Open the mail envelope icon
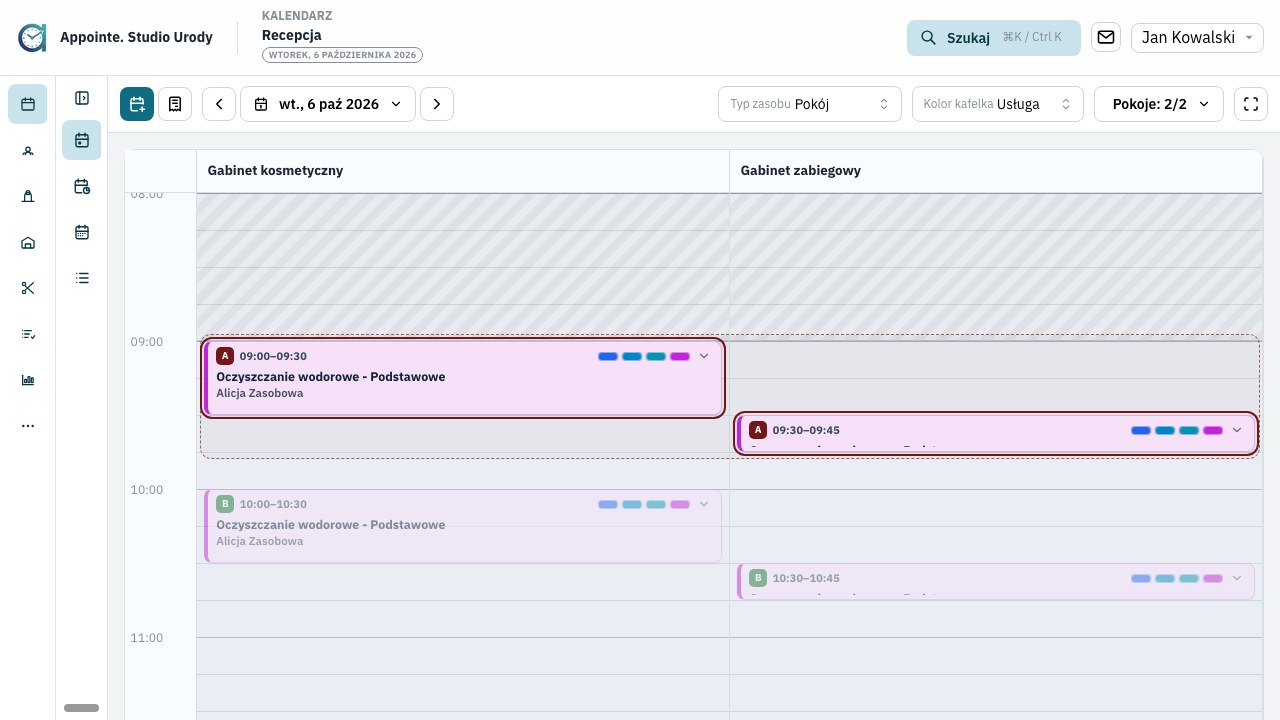The image size is (1280, 720). click(x=1106, y=37)
